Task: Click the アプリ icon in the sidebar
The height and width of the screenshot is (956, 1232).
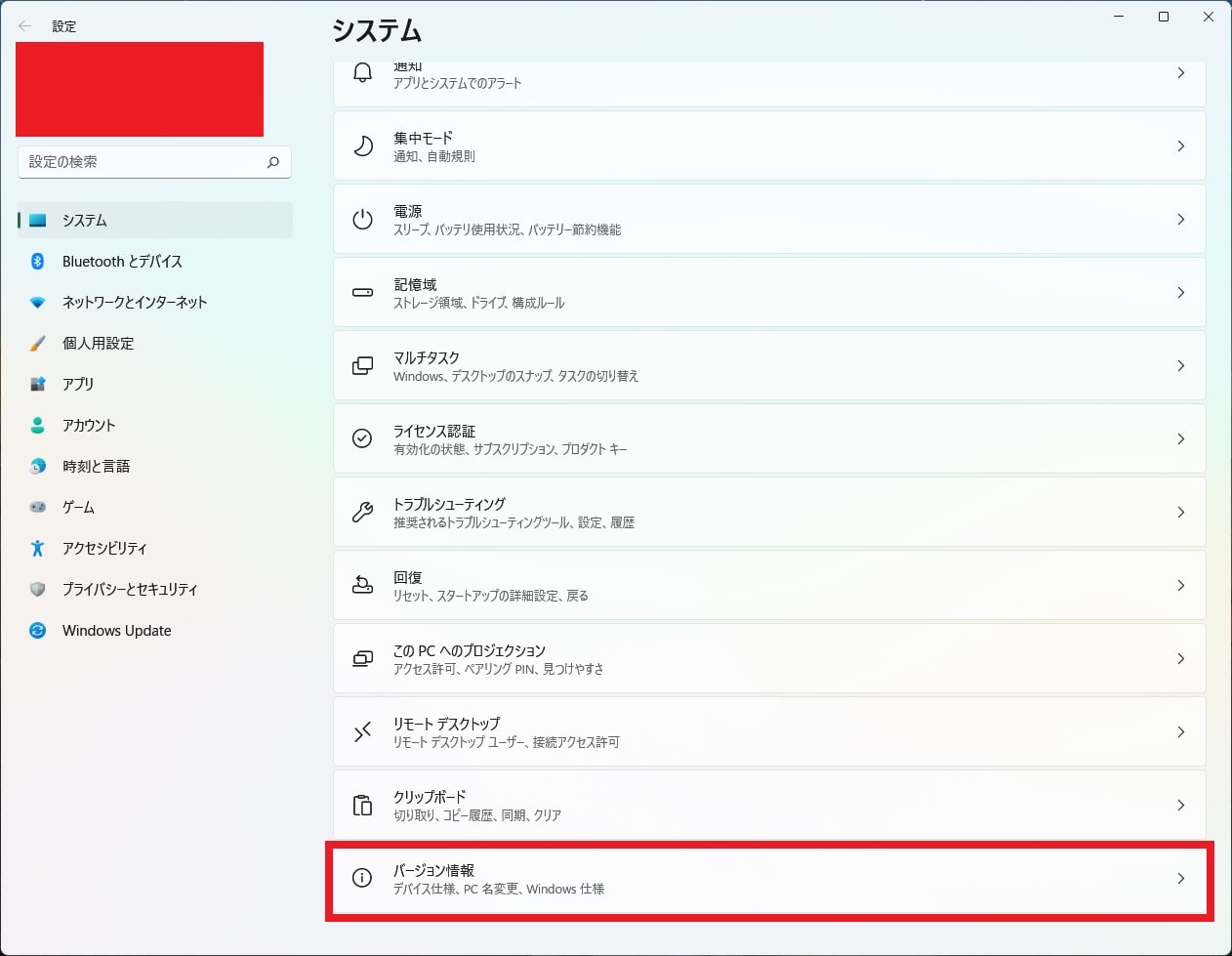Action: [x=38, y=385]
